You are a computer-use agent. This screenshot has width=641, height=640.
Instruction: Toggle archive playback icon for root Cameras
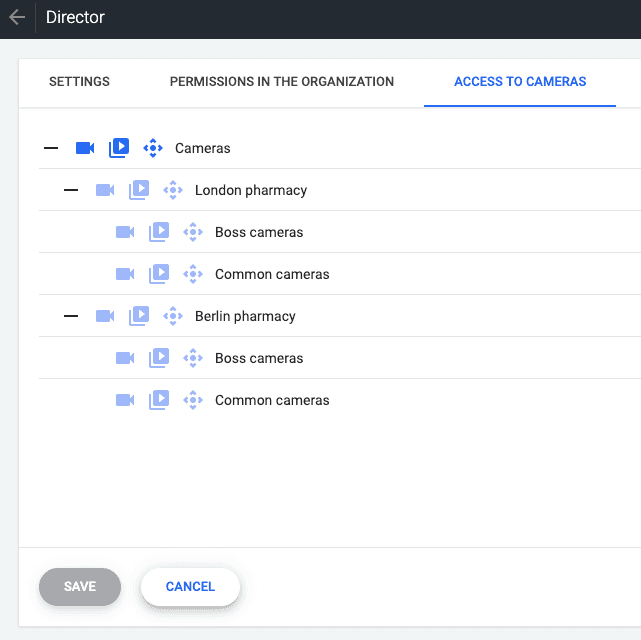pos(119,148)
